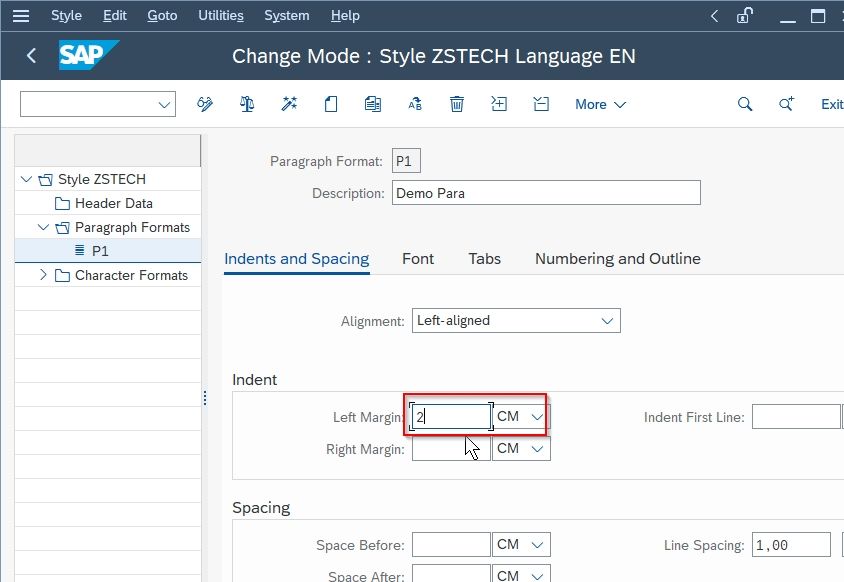
Task: Open the command field dropdown
Action: (164, 104)
